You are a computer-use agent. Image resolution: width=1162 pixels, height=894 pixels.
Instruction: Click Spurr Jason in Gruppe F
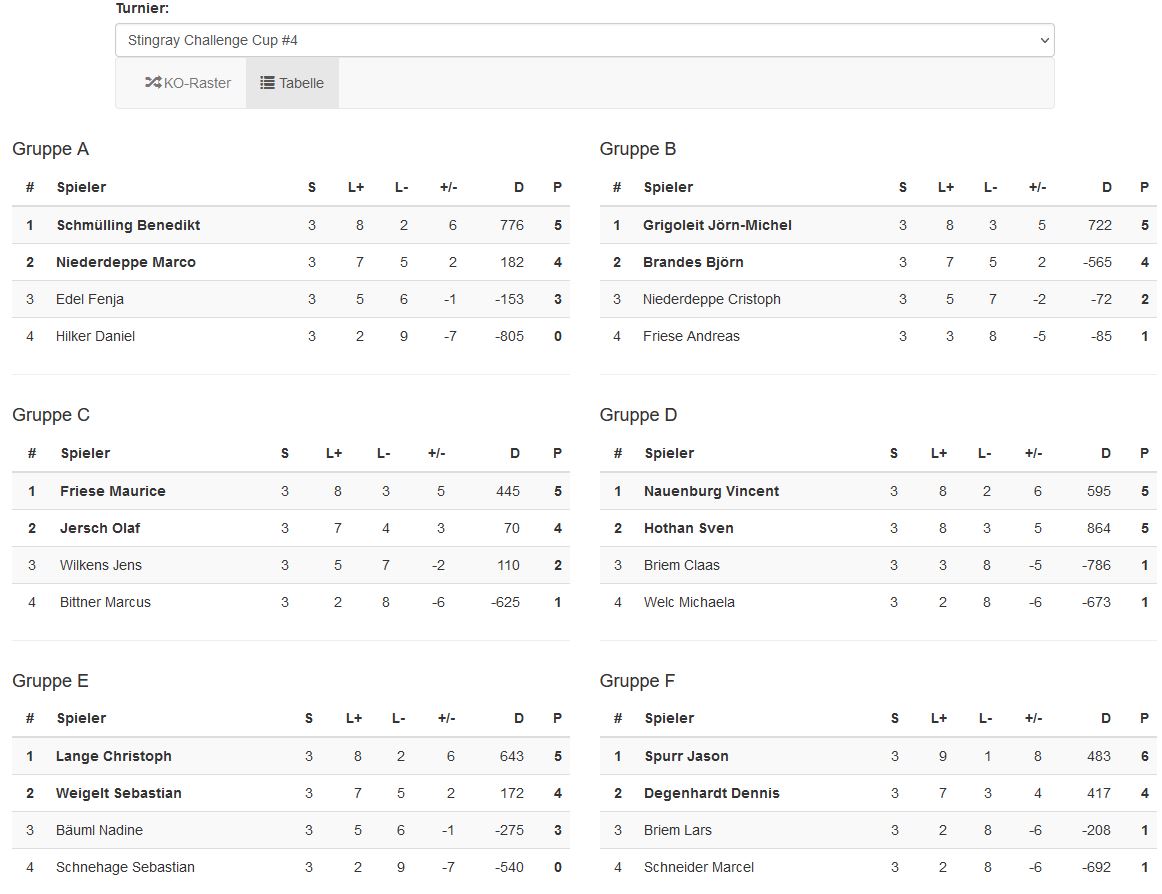[x=686, y=756]
